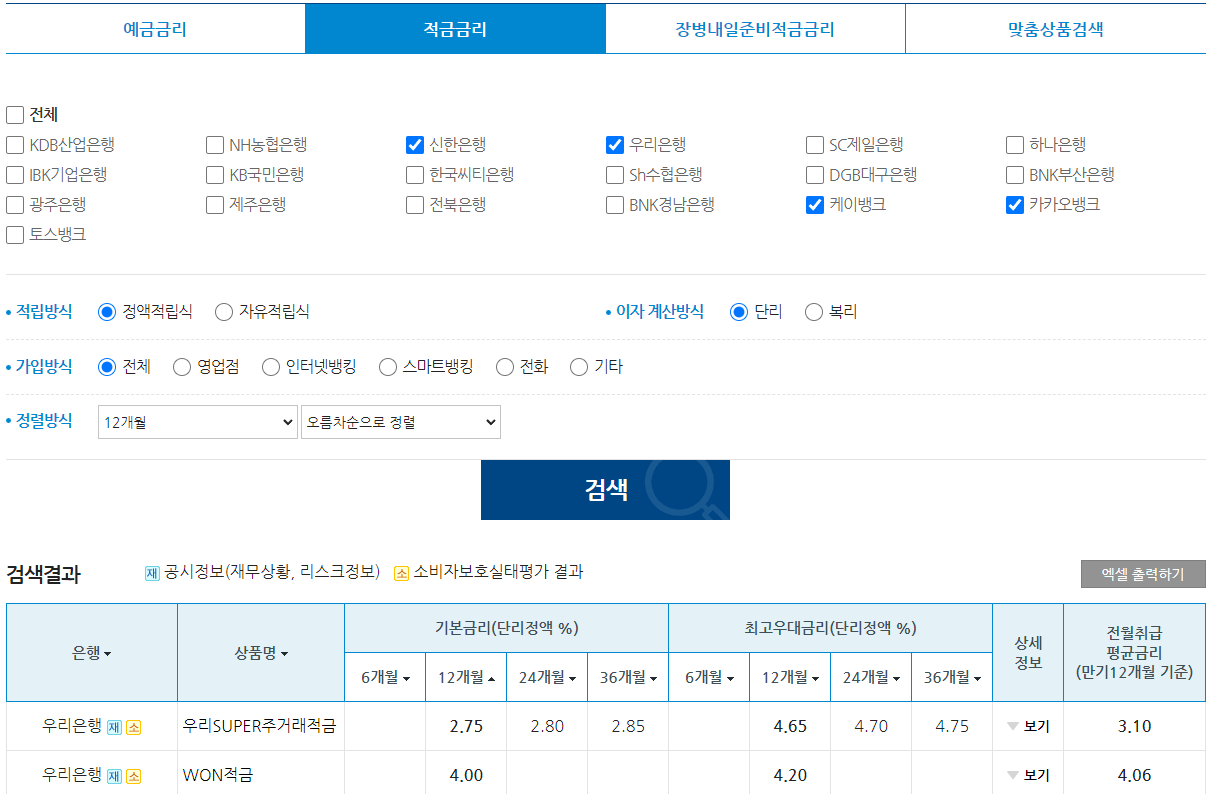Enable the 하나은행 checkbox
Image resolution: width=1213 pixels, height=794 pixels.
(1014, 144)
